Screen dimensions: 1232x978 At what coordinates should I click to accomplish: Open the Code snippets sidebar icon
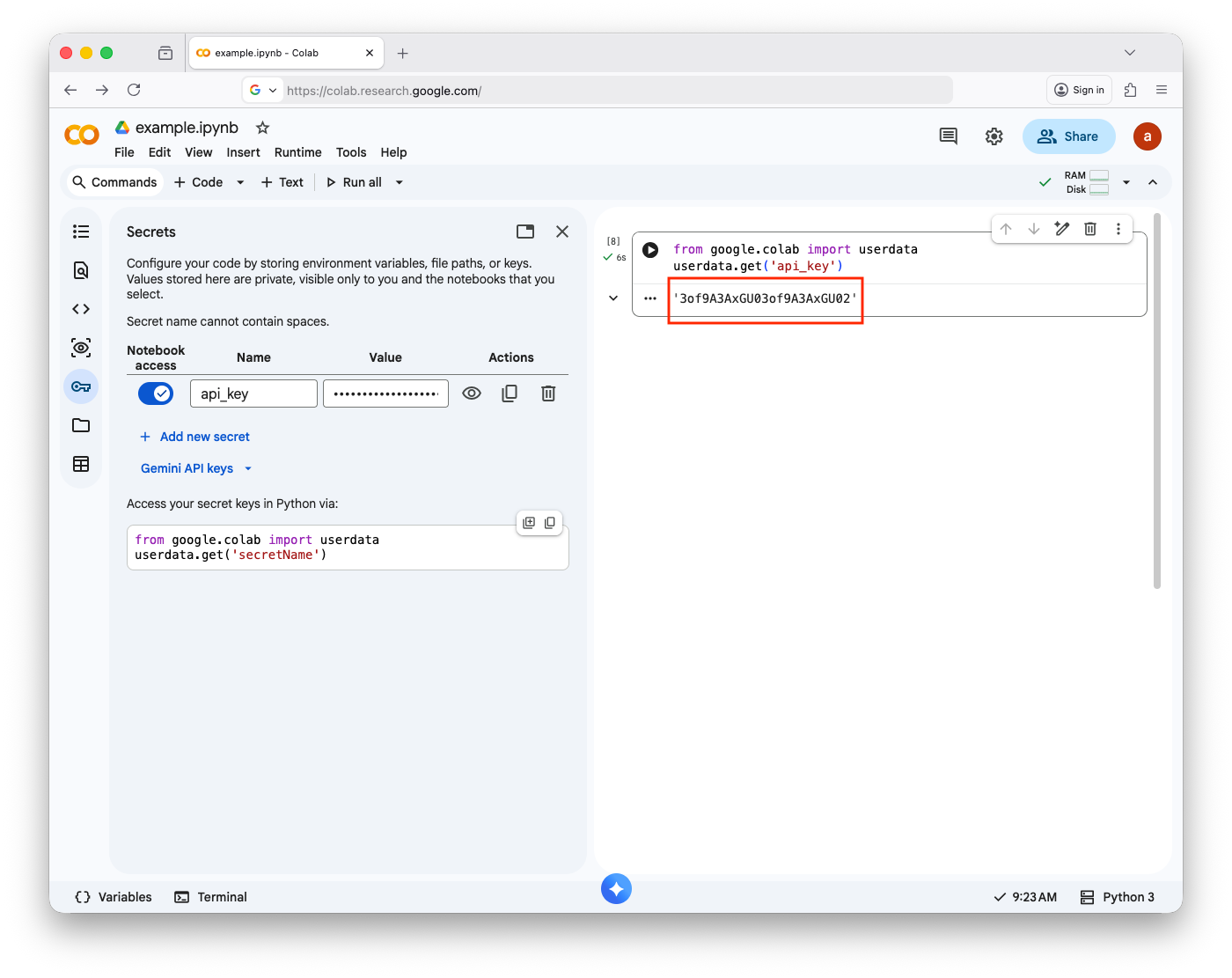pos(81,309)
